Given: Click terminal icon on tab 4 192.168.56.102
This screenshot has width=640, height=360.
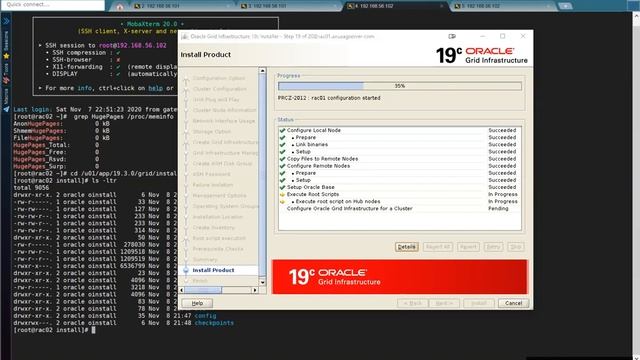Looking at the screenshot, I should [x=350, y=6].
